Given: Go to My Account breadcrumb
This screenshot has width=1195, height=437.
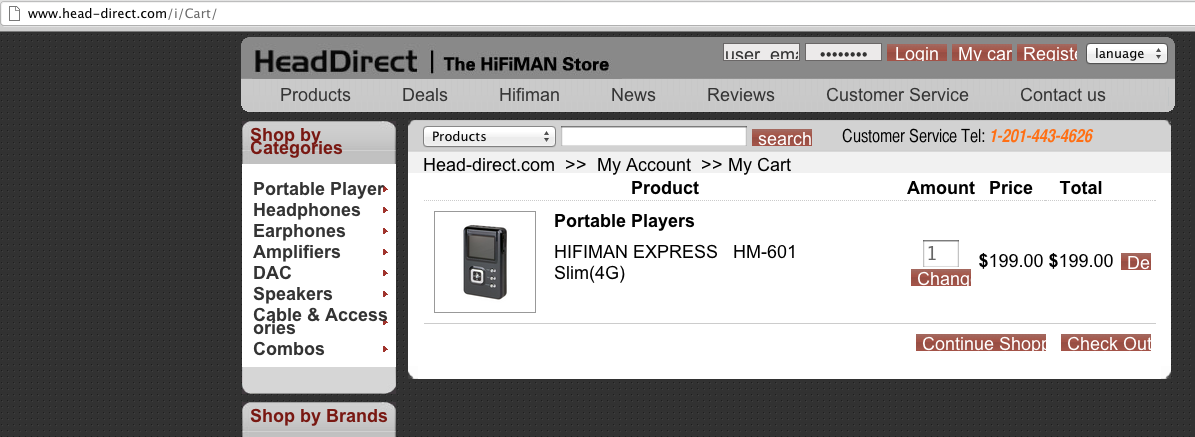Looking at the screenshot, I should pyautogui.click(x=643, y=165).
